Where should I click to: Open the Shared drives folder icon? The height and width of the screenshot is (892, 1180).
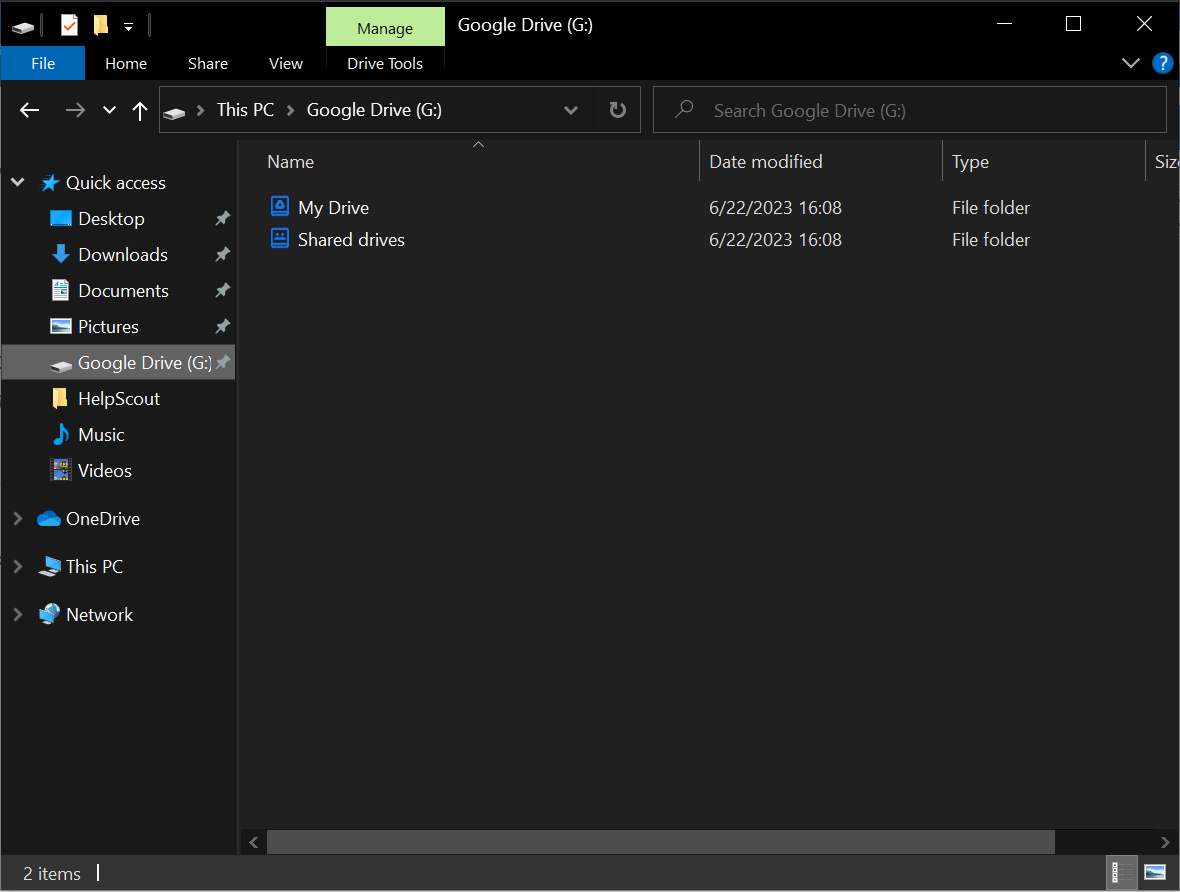280,239
